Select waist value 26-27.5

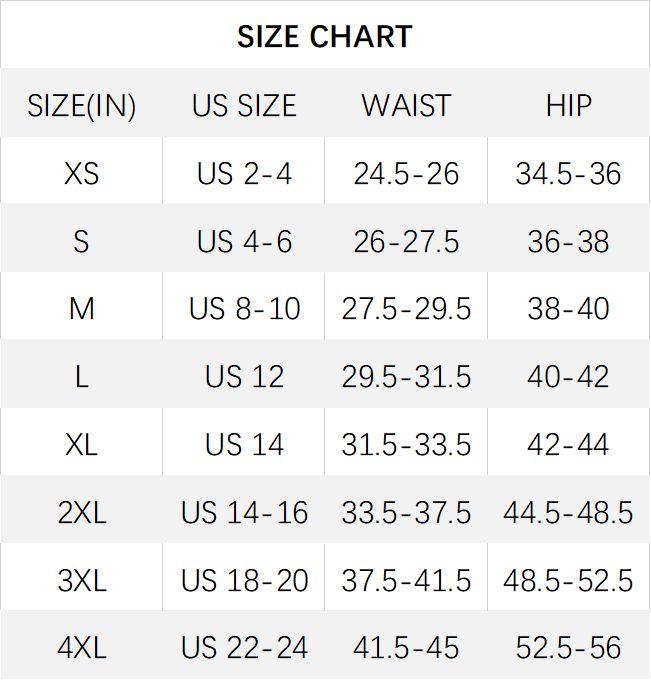click(406, 242)
